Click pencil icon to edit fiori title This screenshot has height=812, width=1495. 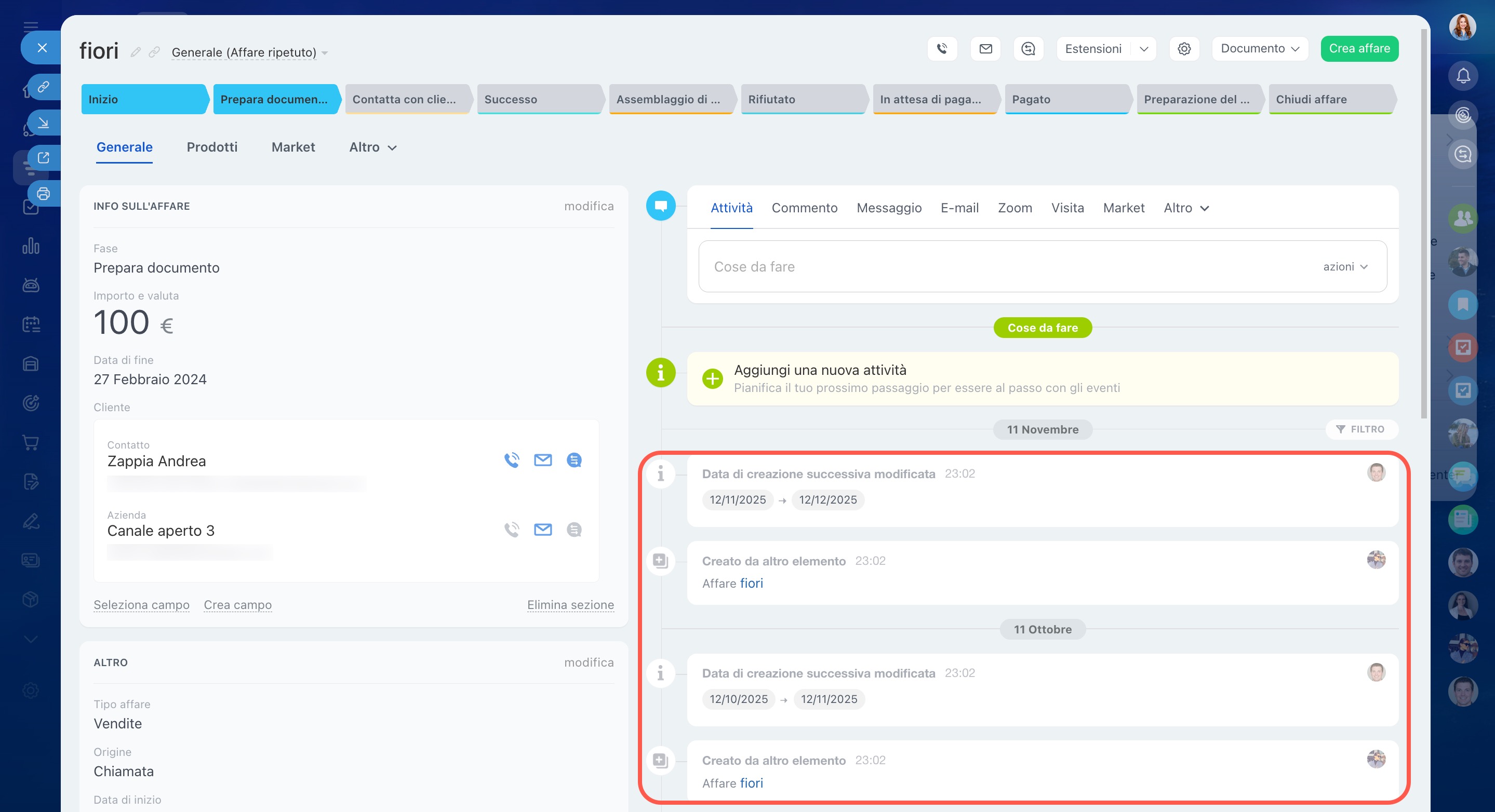tap(136, 52)
